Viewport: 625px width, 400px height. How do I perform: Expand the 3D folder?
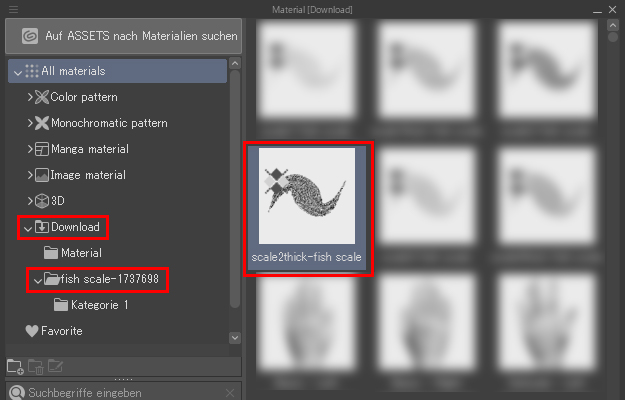pyautogui.click(x=29, y=201)
